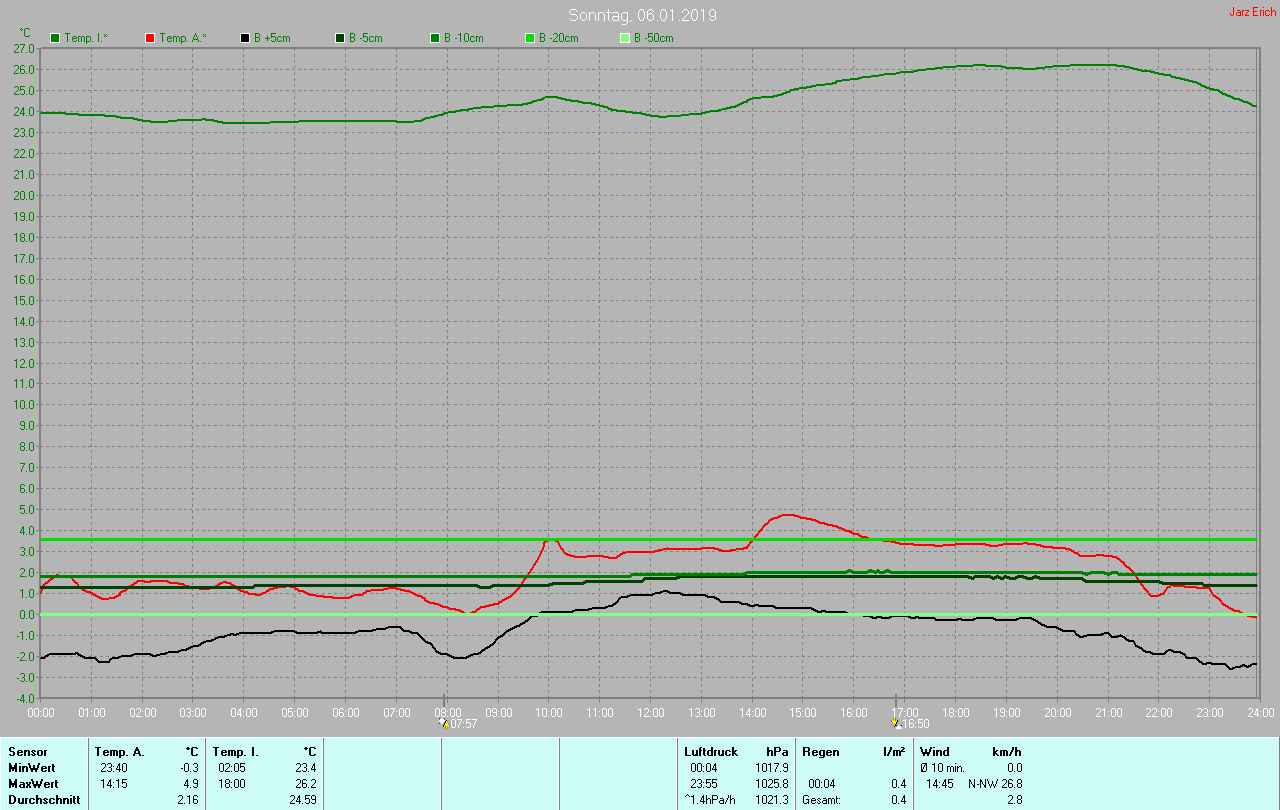Select the Wind column header
This screenshot has width=1280, height=810.
[x=935, y=751]
